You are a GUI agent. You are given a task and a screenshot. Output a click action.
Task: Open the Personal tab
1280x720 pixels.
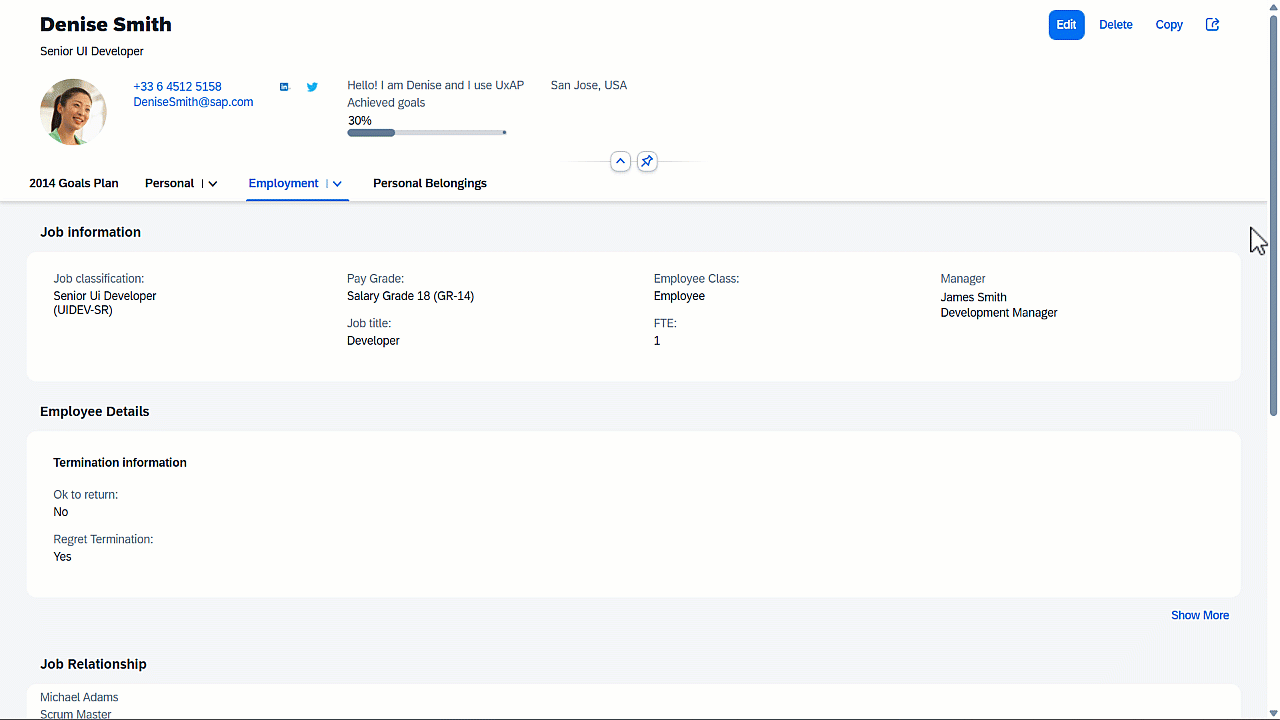click(x=169, y=183)
